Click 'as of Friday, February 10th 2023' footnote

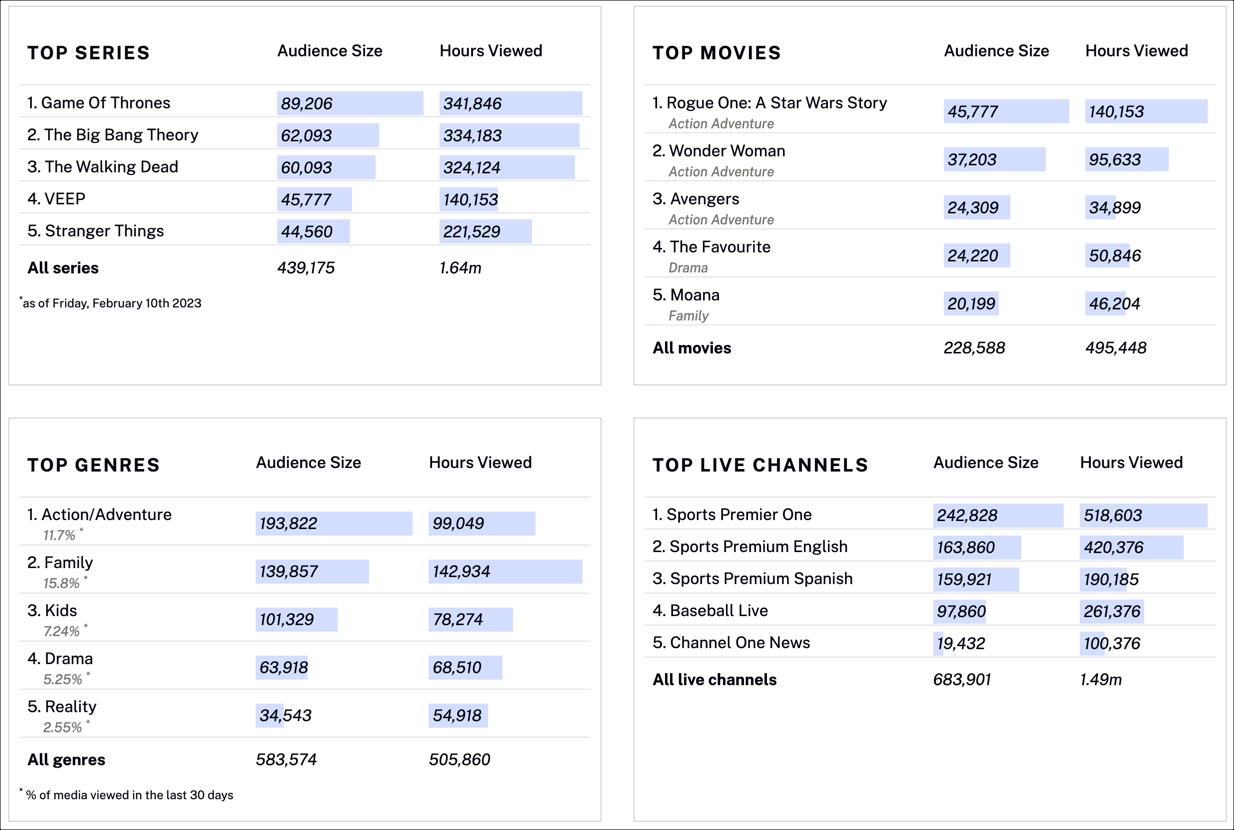(x=111, y=303)
